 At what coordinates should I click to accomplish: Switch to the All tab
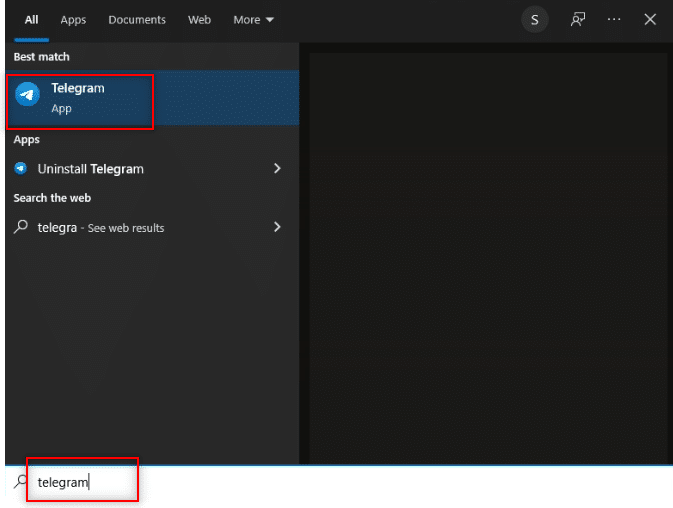click(x=31, y=20)
